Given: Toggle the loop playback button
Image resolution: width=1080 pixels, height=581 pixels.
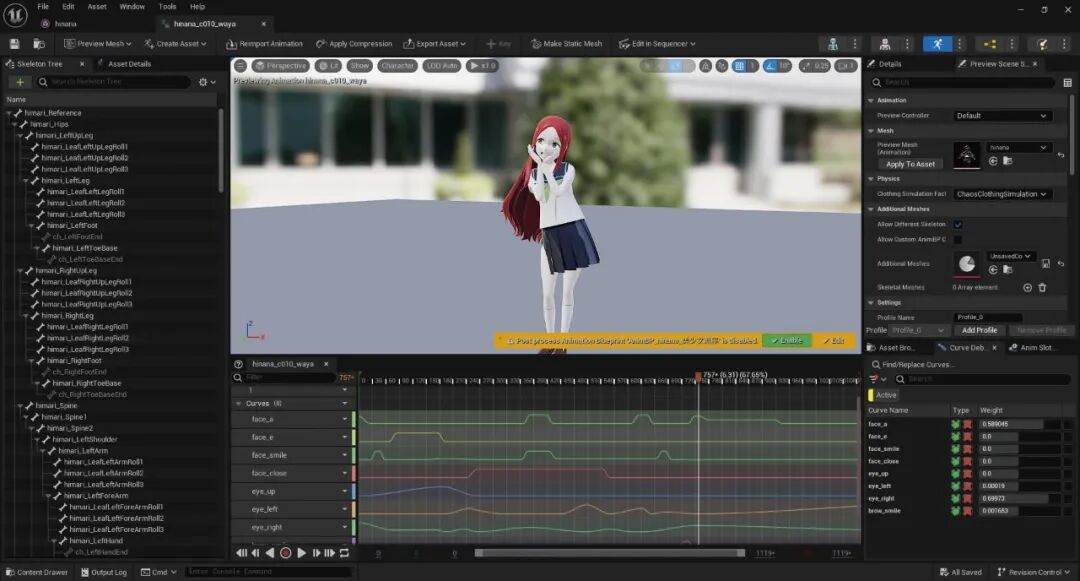Looking at the screenshot, I should [344, 553].
